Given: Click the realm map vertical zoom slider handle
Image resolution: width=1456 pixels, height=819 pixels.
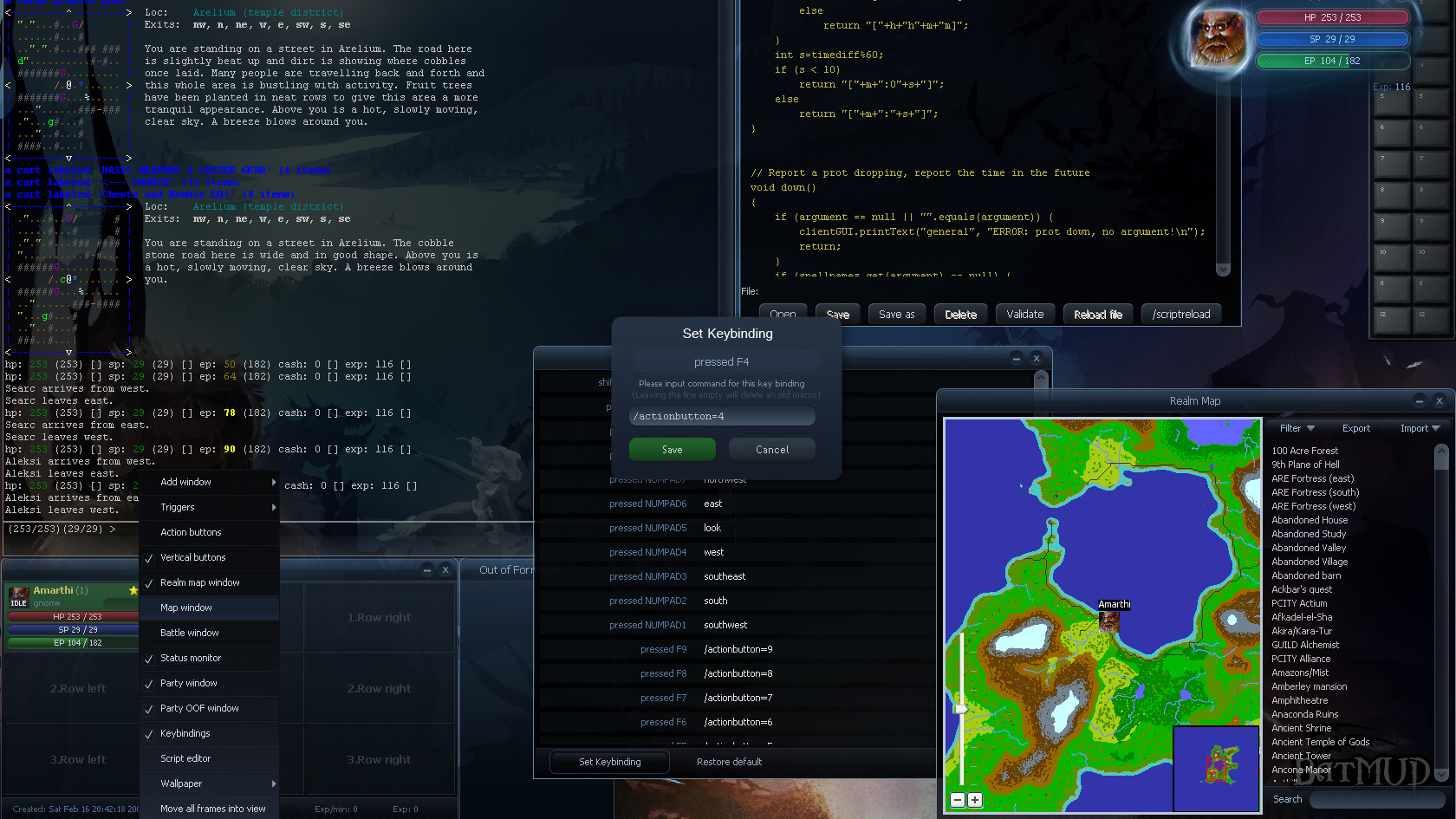Looking at the screenshot, I should tap(961, 709).
